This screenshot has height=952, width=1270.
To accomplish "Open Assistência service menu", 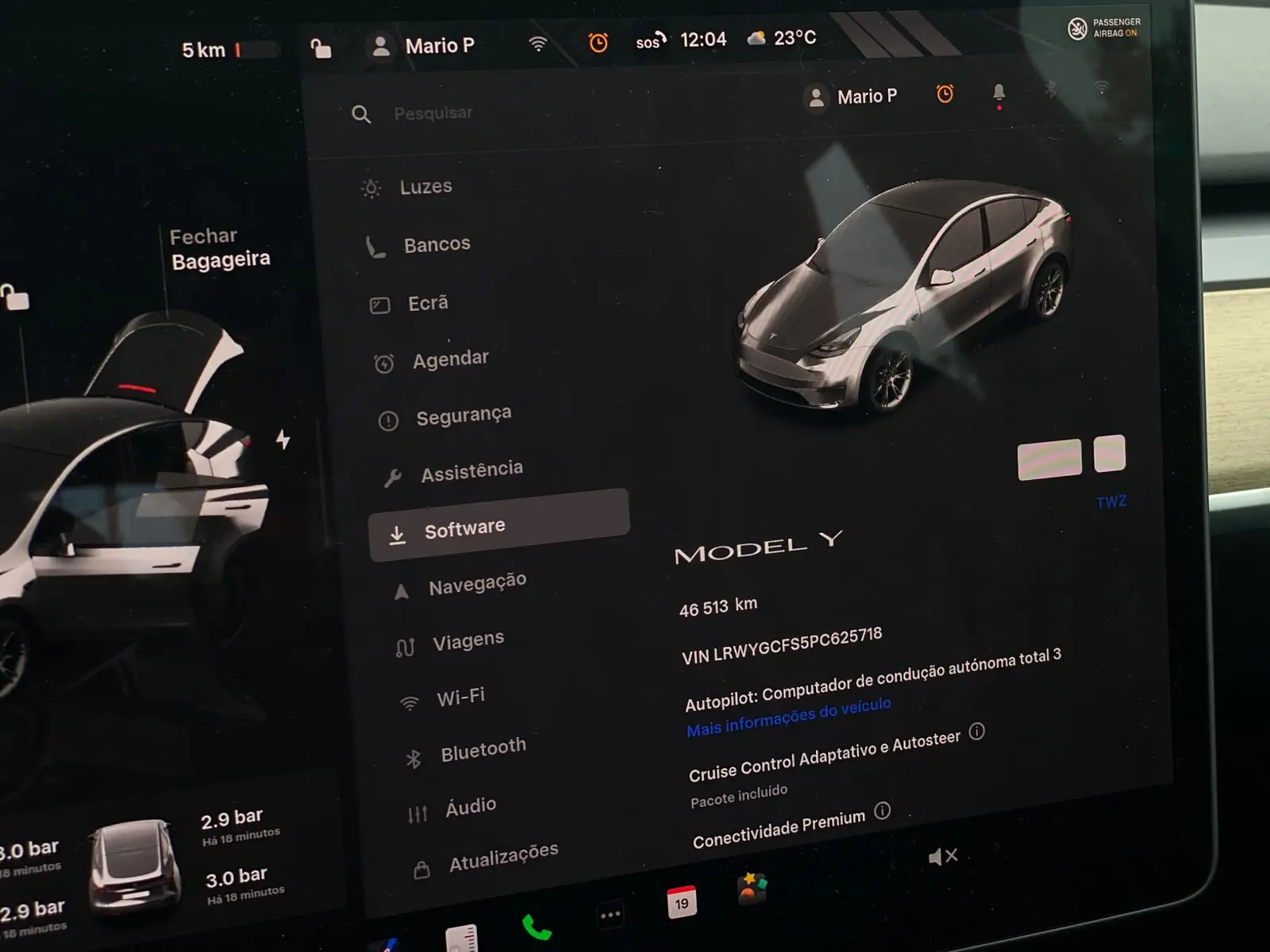I will coord(452,473).
